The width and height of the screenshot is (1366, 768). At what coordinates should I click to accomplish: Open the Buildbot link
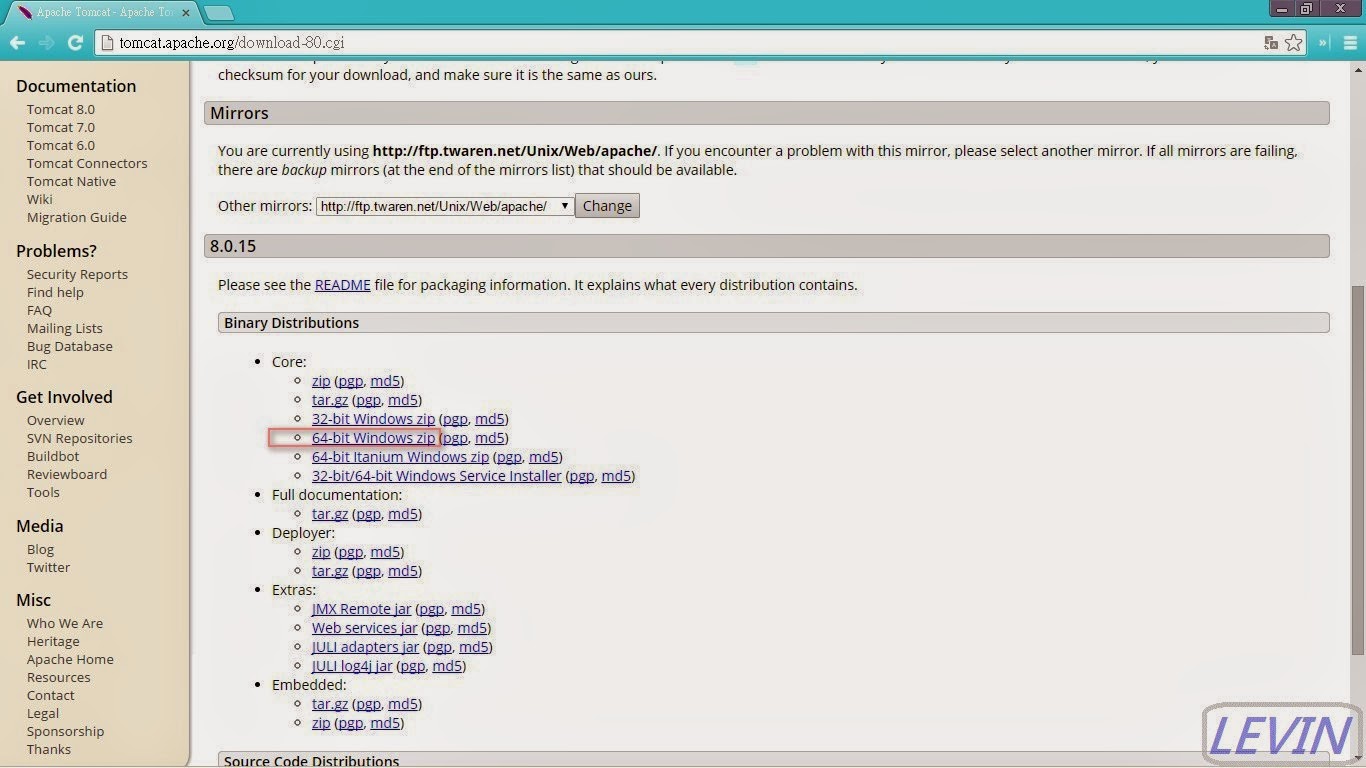click(53, 457)
